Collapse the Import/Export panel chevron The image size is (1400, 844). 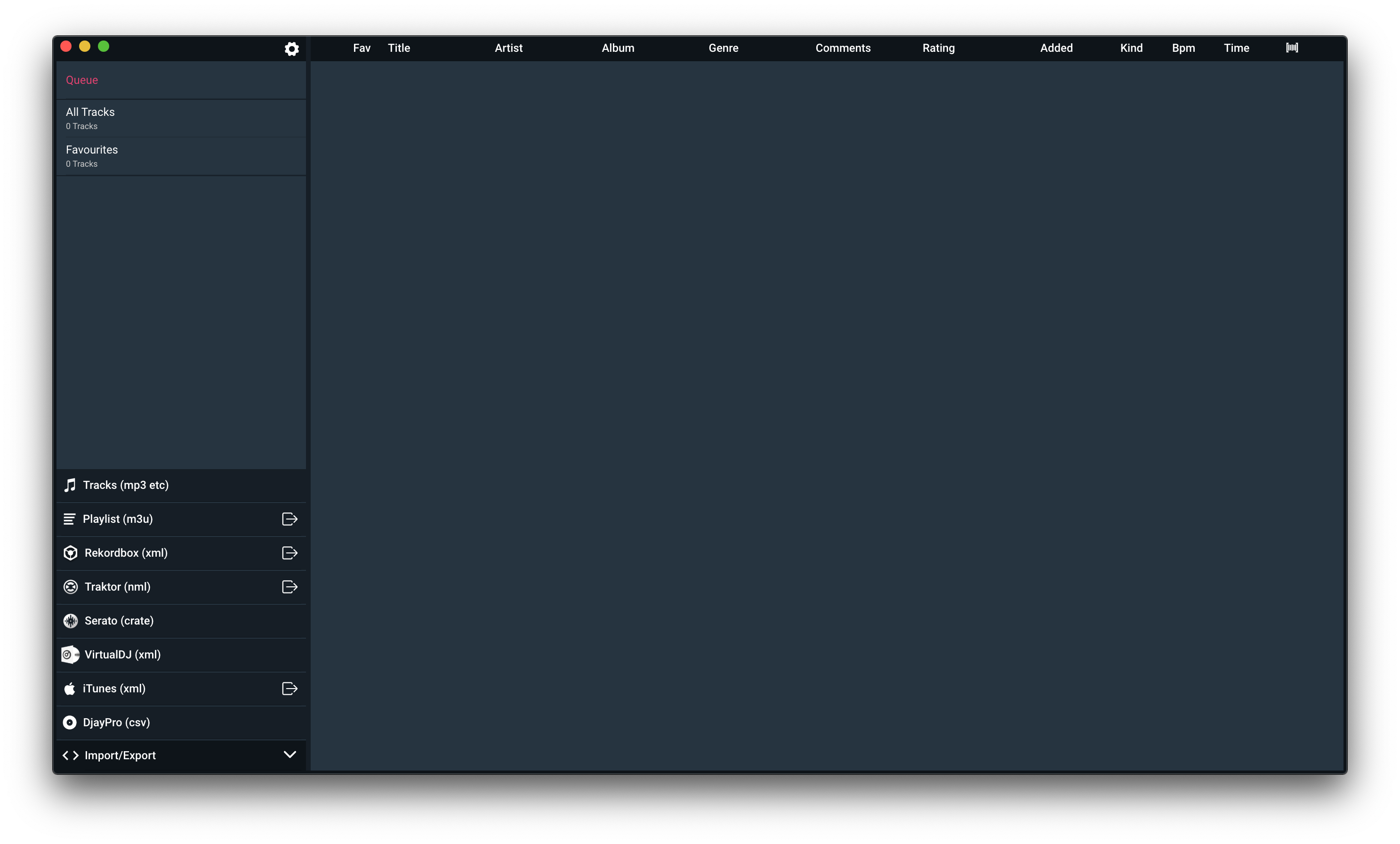pyautogui.click(x=289, y=755)
